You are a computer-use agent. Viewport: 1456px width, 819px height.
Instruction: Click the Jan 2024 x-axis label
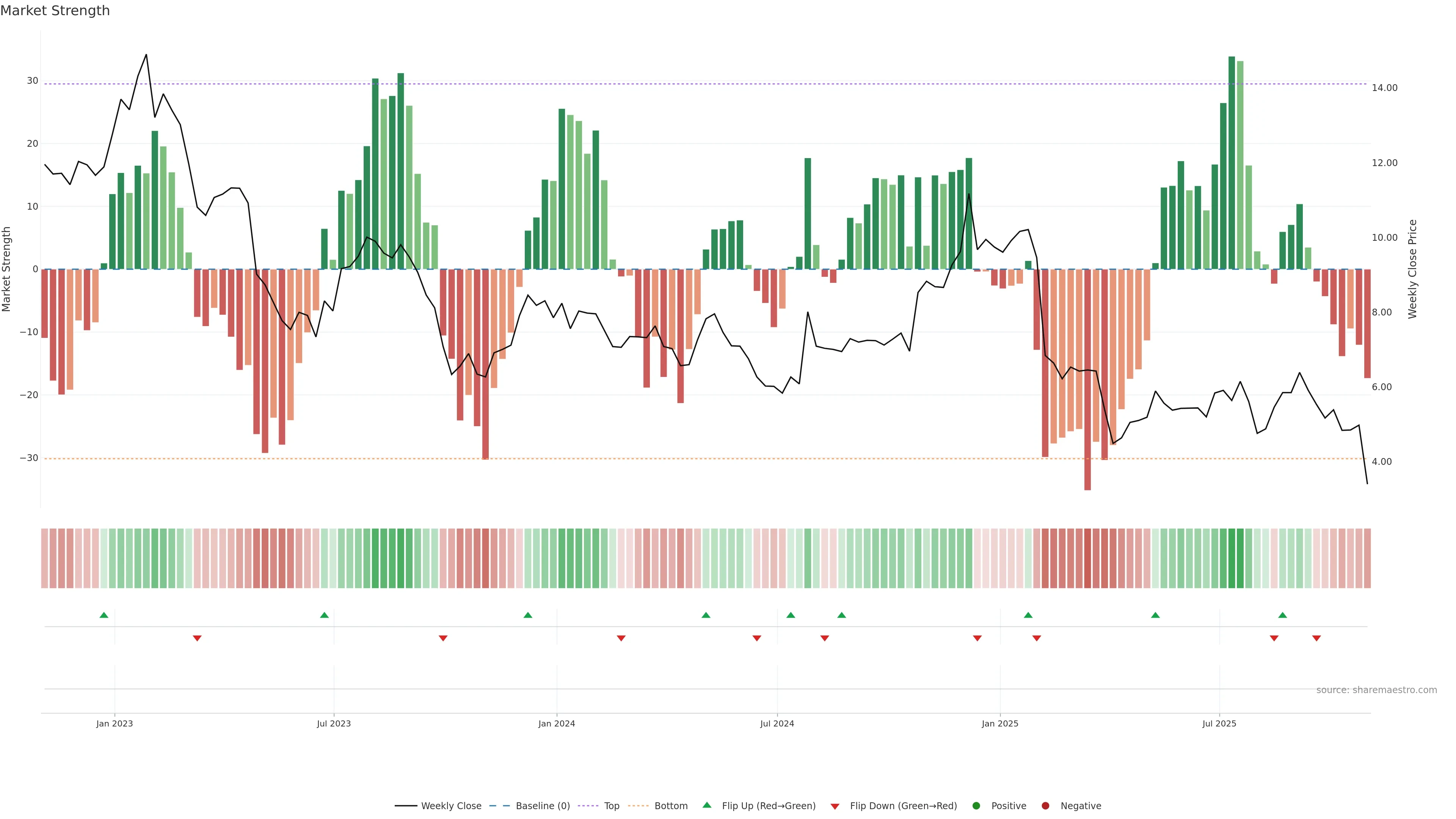[557, 723]
